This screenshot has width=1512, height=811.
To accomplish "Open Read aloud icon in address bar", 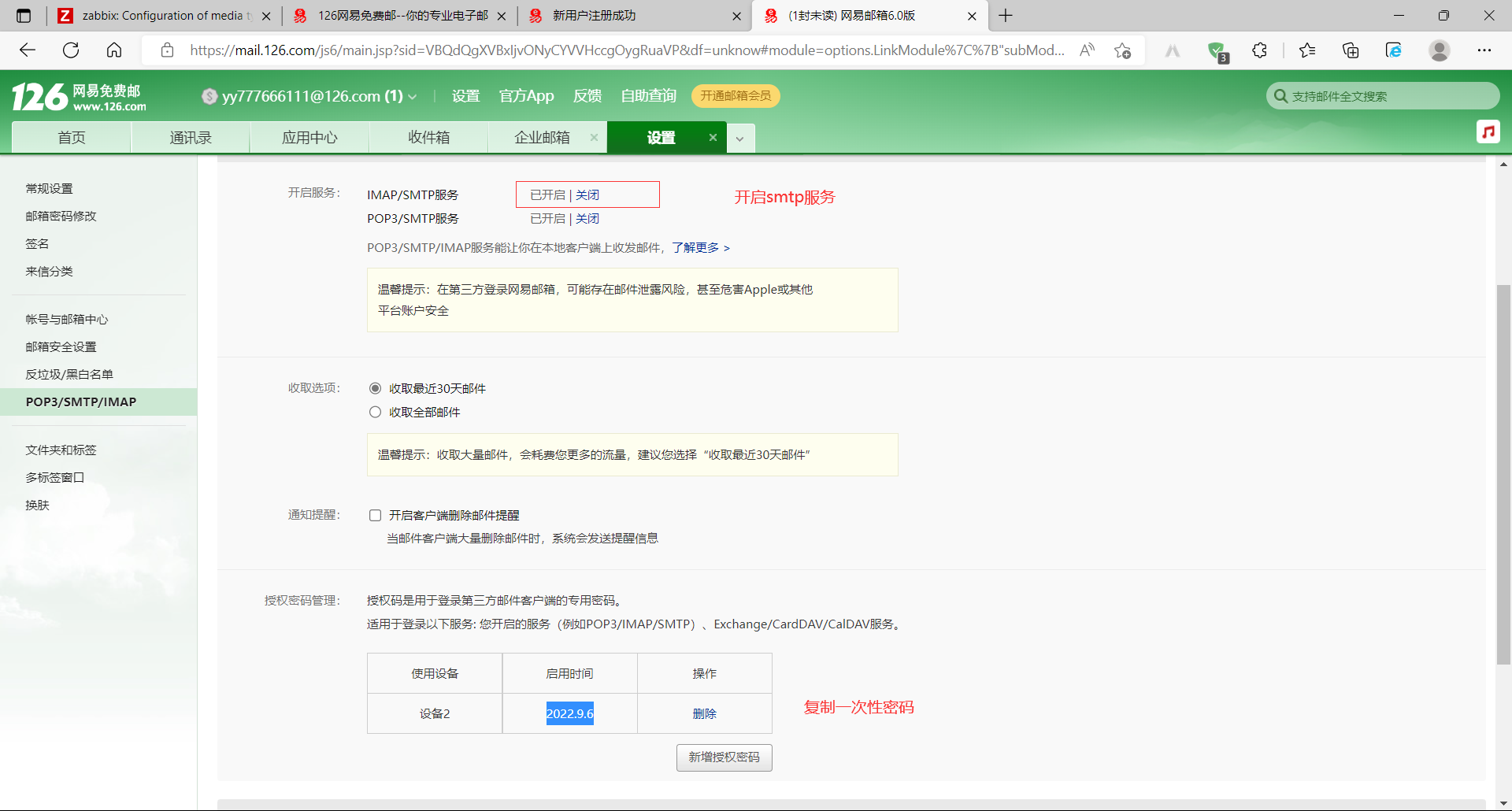I will [x=1088, y=50].
